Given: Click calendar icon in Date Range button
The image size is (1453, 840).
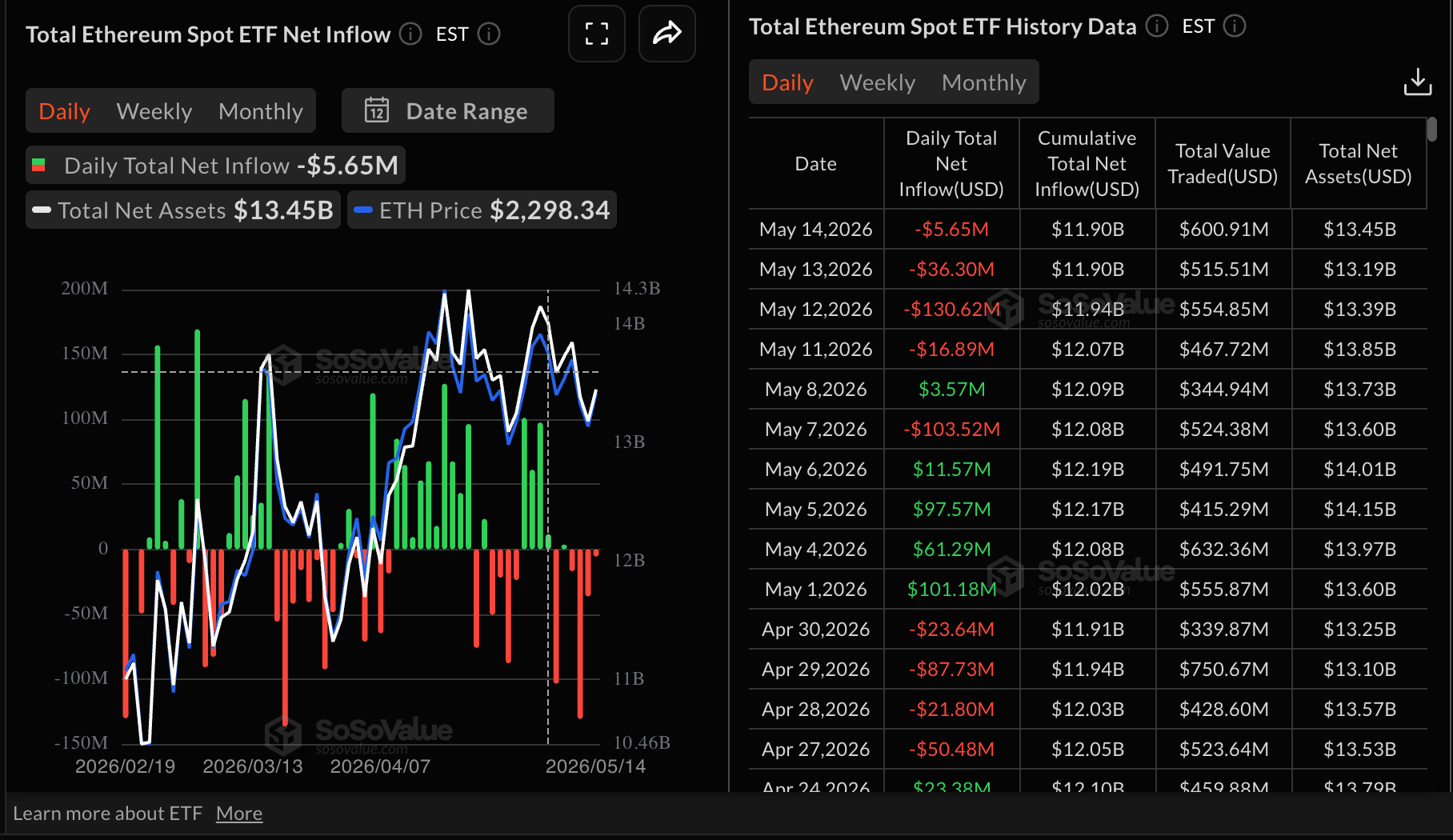Looking at the screenshot, I should pos(377,110).
